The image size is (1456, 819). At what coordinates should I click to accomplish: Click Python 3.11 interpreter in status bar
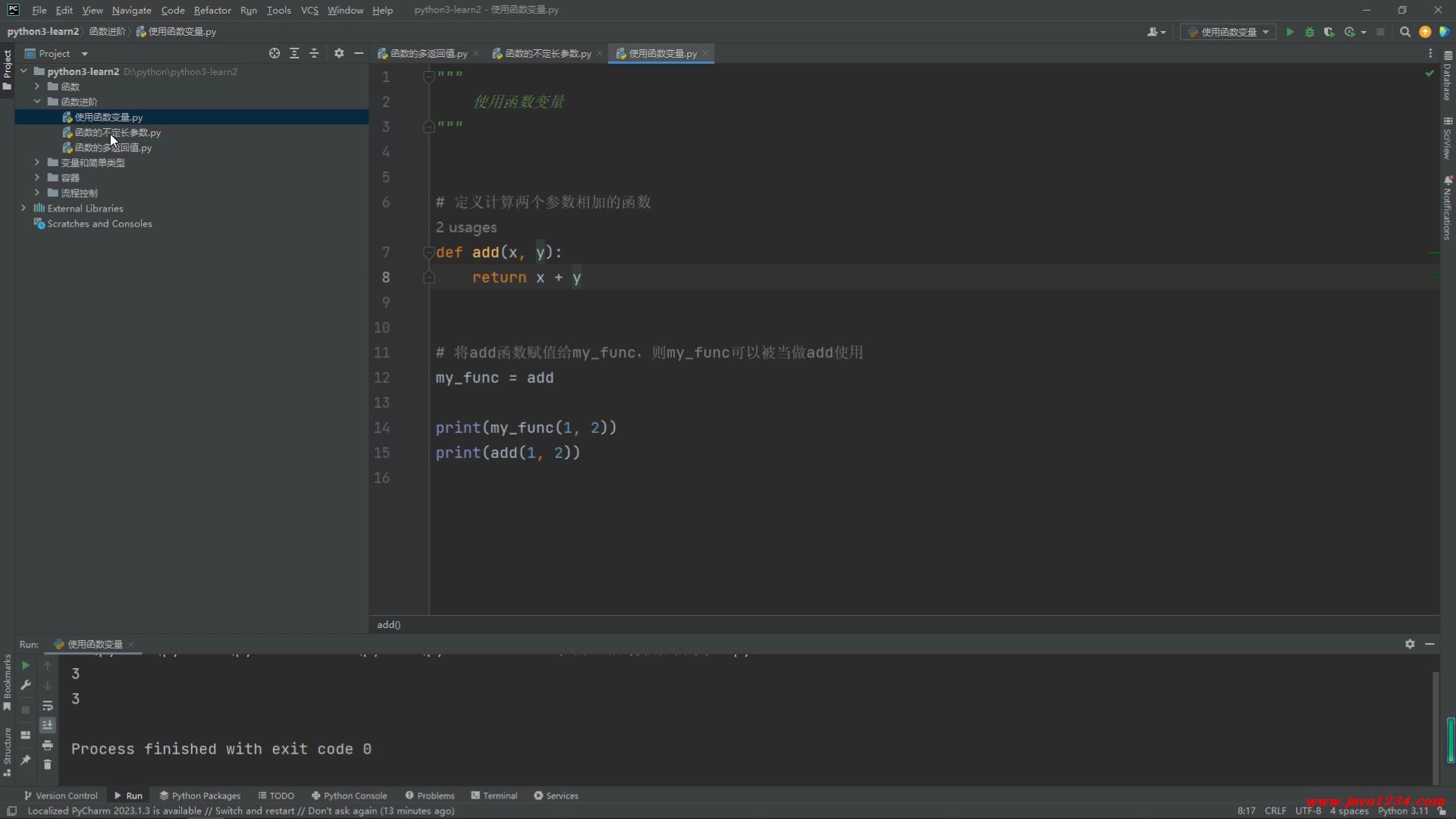pyautogui.click(x=1402, y=811)
